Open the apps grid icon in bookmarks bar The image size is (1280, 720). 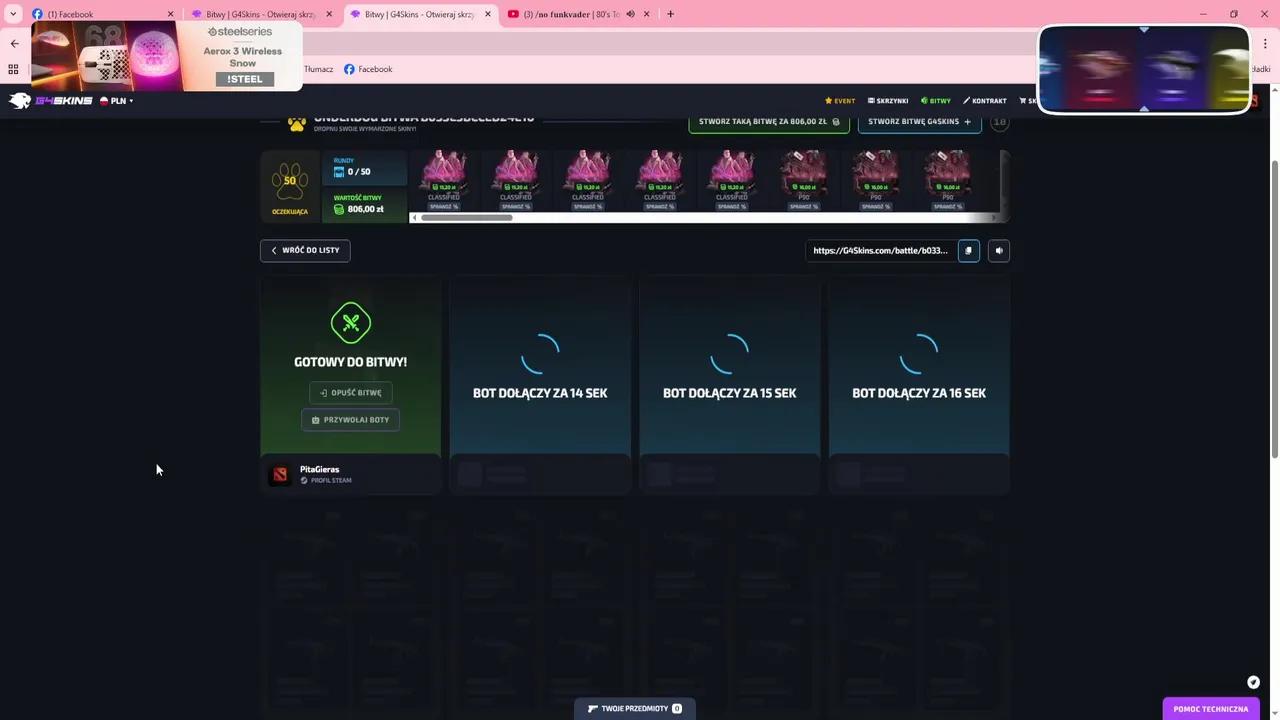coord(13,69)
